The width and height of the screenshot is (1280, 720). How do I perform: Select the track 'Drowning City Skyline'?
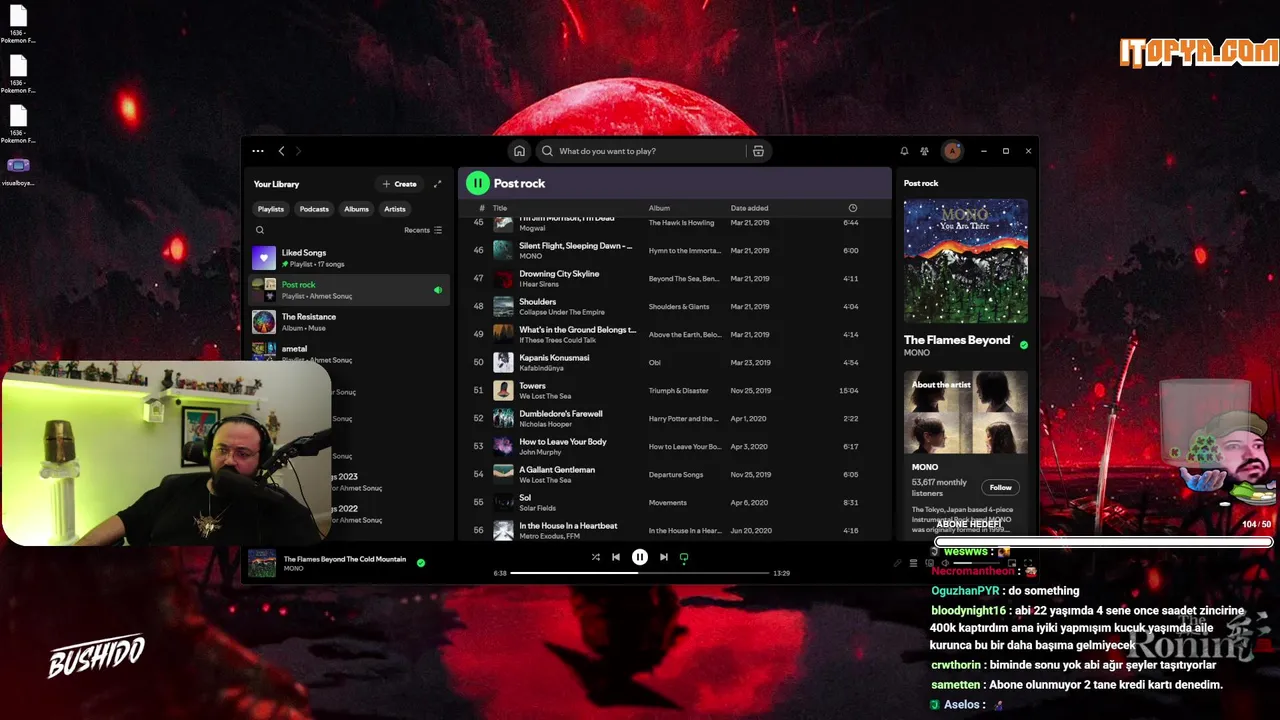click(675, 279)
